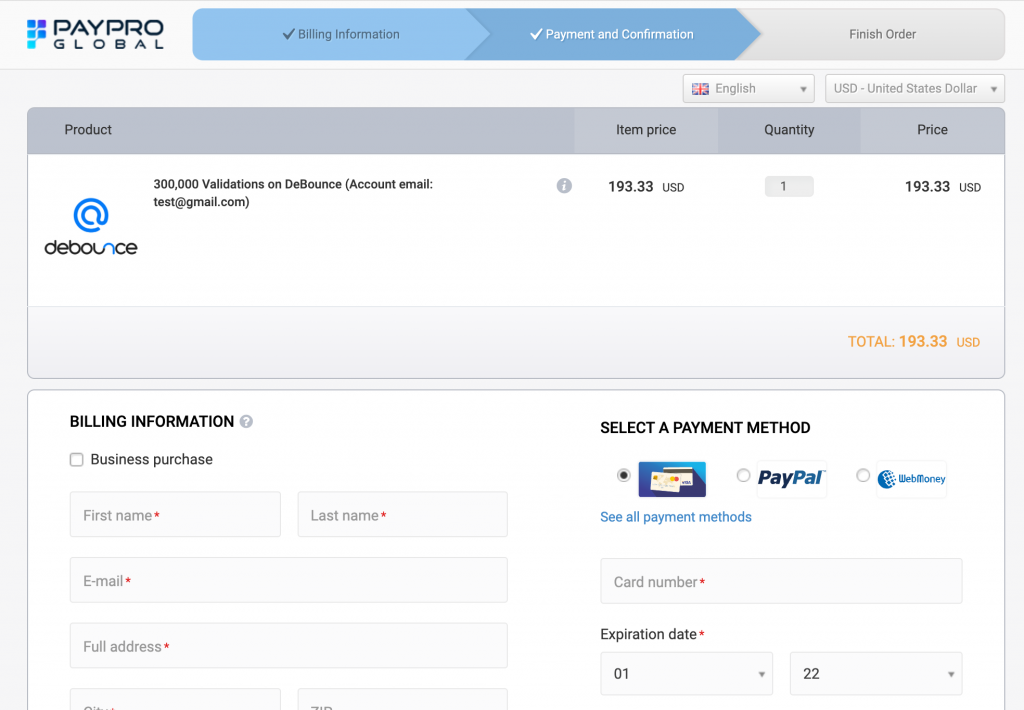Enable the Business purchase checkbox
This screenshot has height=710, width=1024.
tap(77, 460)
